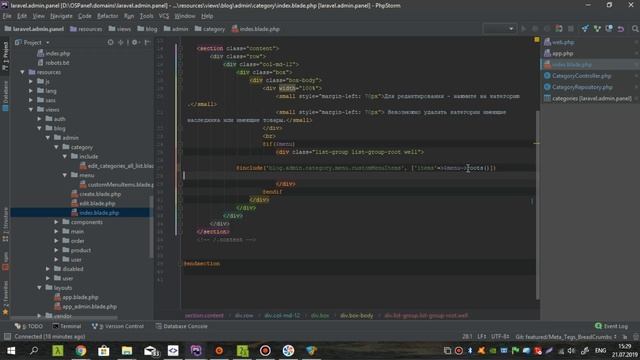Open the Database Console tool window
This screenshot has width=640, height=360.
[x=182, y=327]
